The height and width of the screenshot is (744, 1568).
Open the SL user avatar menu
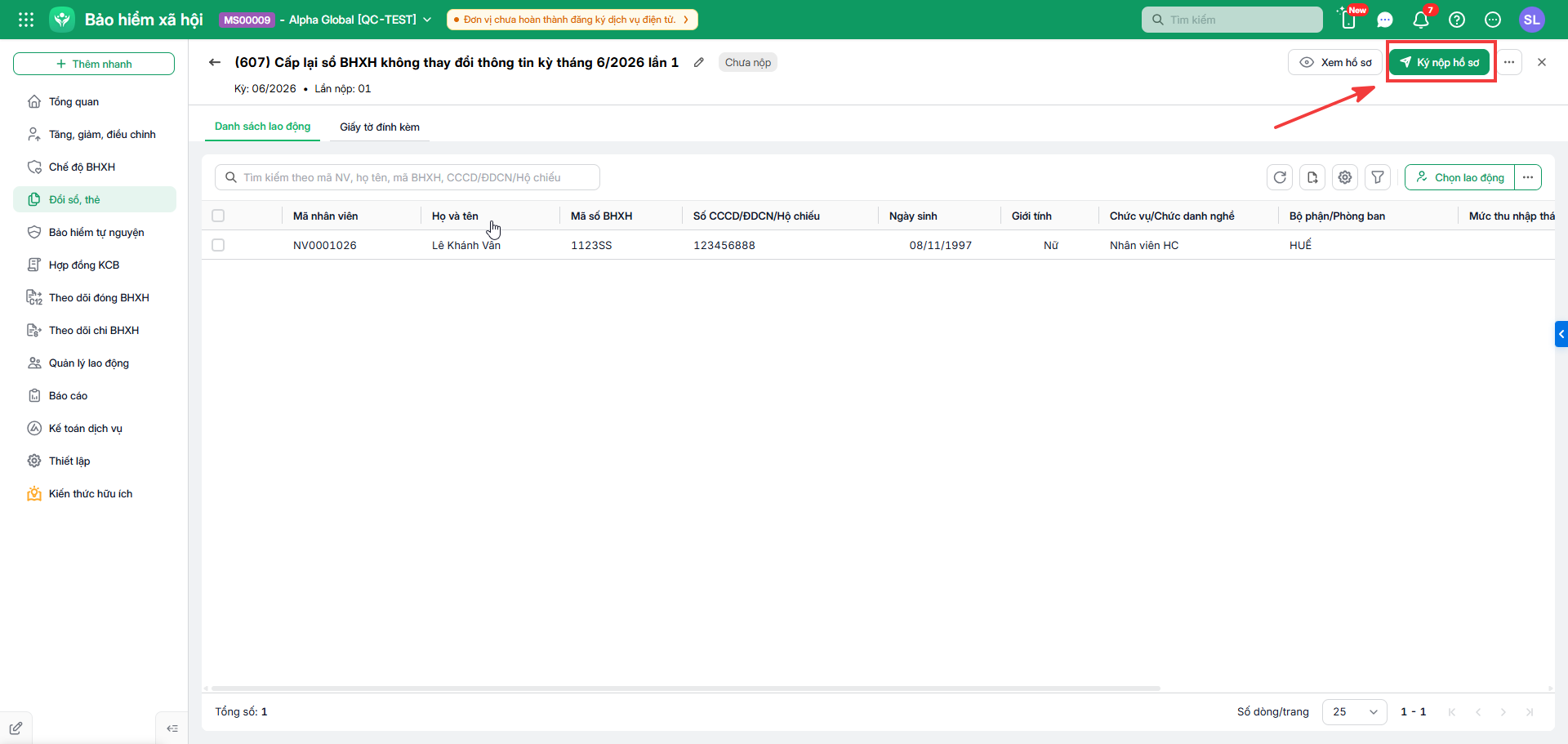click(1532, 20)
